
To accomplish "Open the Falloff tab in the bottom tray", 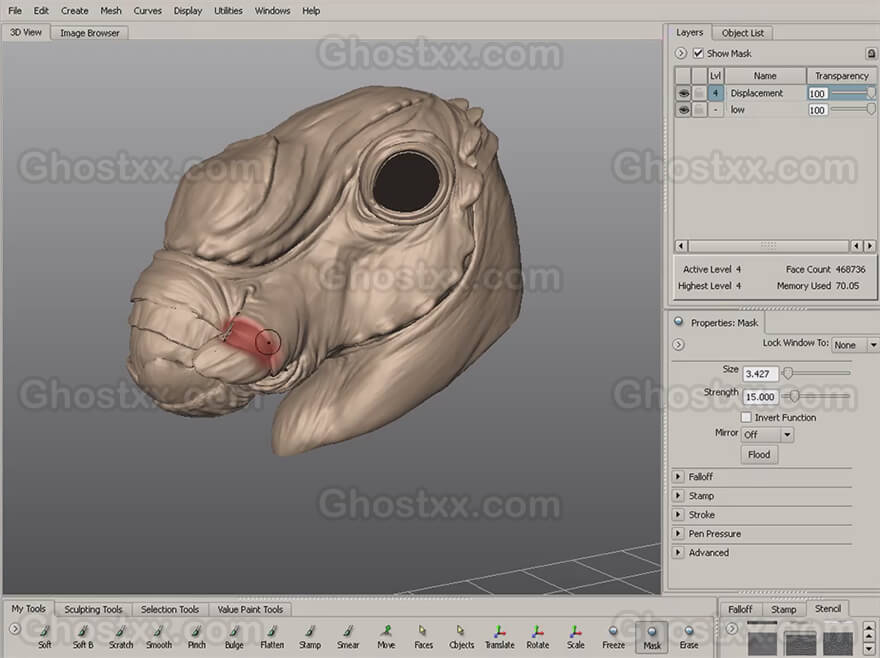I will point(740,609).
